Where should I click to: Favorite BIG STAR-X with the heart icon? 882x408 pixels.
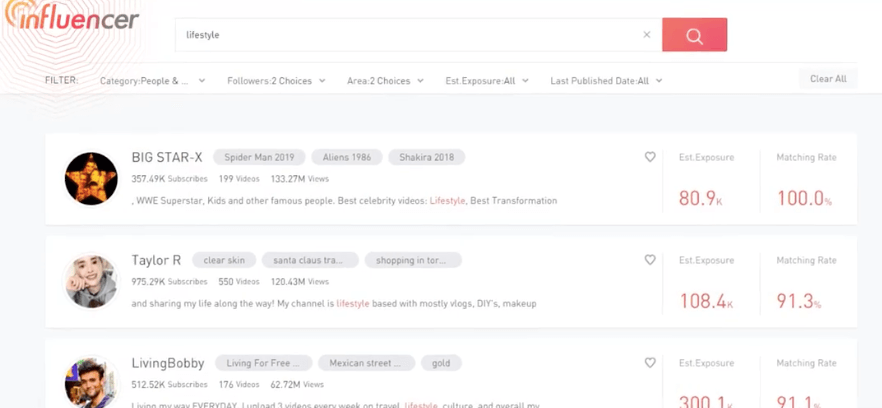point(650,157)
